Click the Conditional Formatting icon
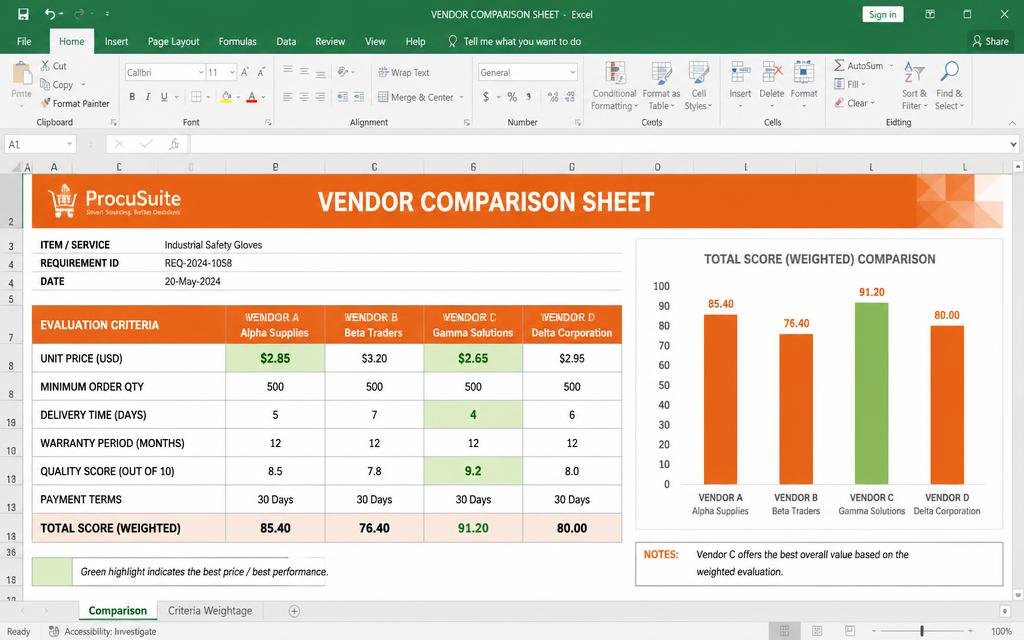Viewport: 1024px width, 640px height. (x=615, y=73)
